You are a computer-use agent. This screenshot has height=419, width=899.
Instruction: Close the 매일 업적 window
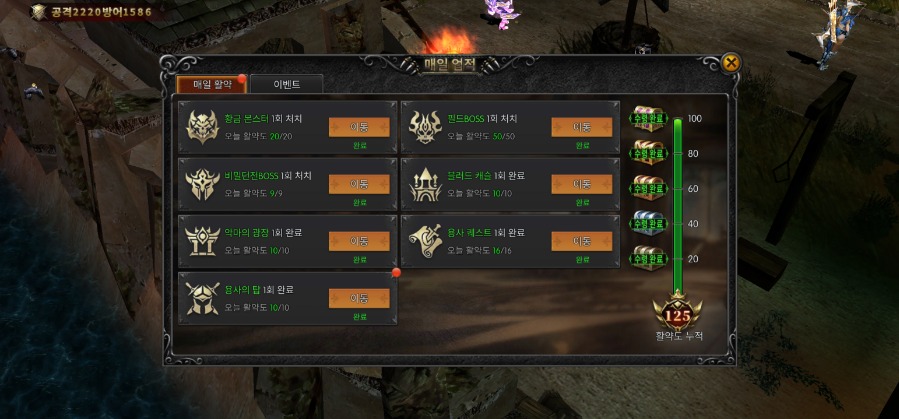pyautogui.click(x=730, y=63)
